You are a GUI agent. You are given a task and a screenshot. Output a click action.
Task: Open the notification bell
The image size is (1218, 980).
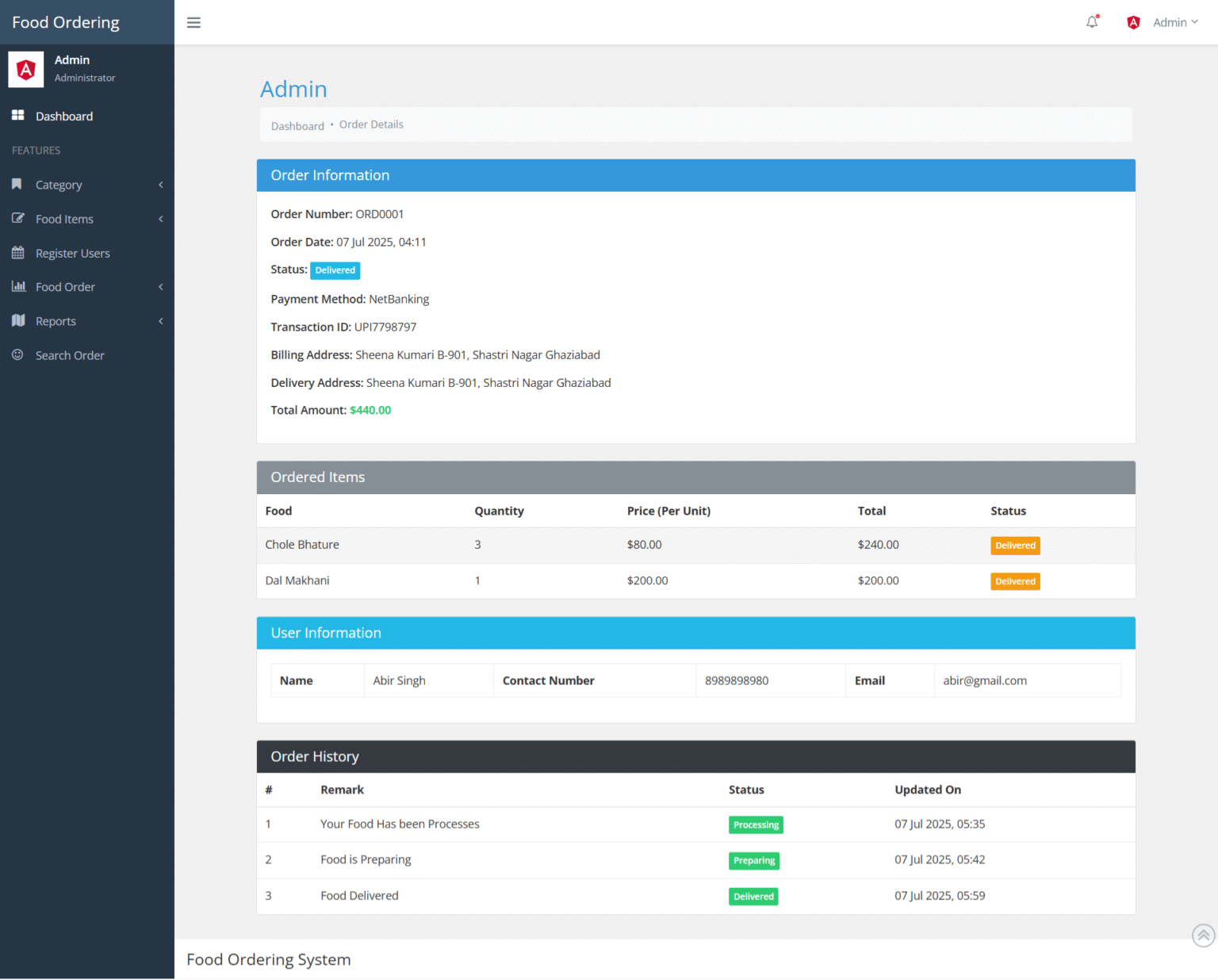click(1091, 22)
